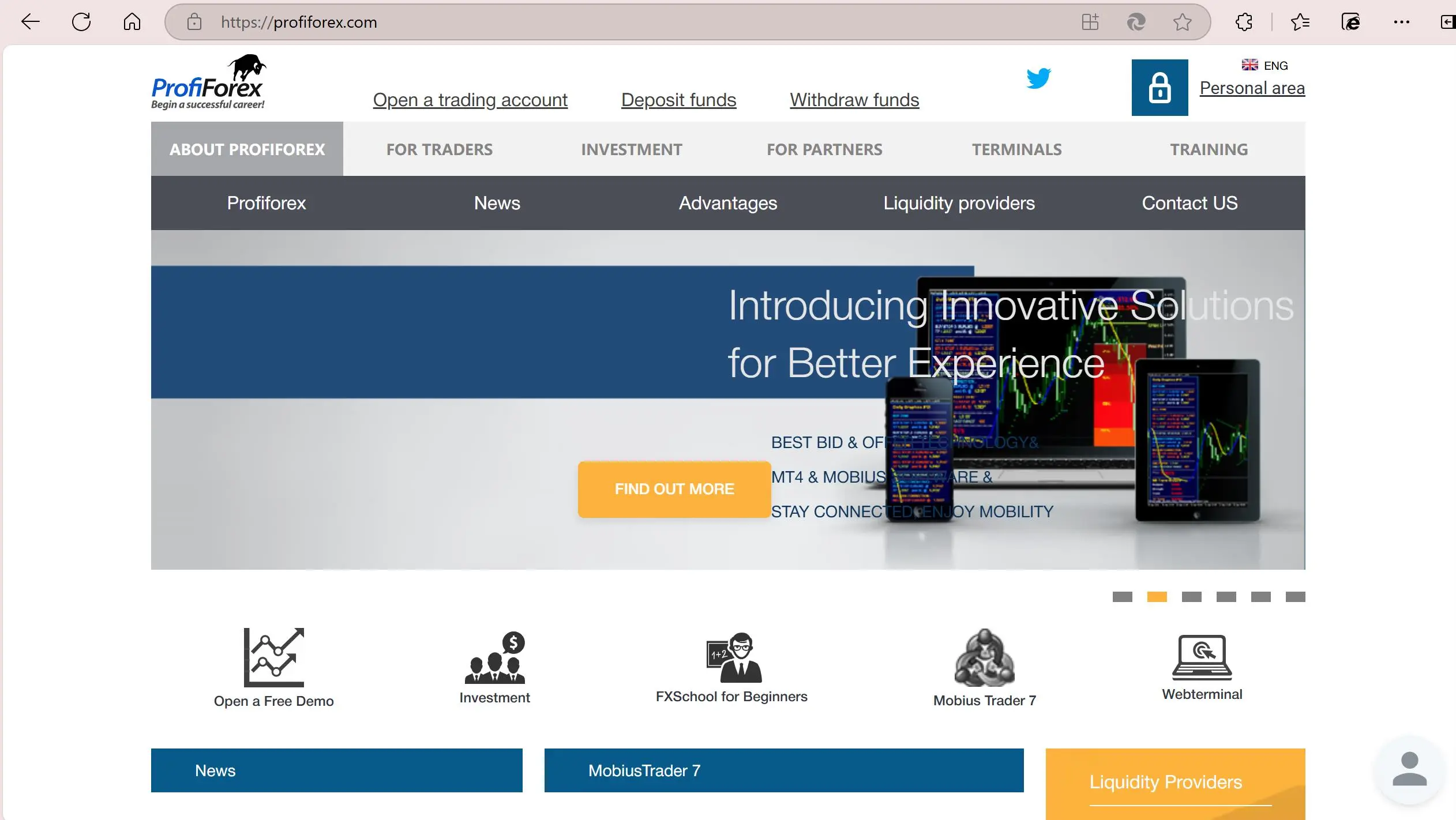The width and height of the screenshot is (1456, 820).
Task: Open the browser home page icon
Action: coord(132,22)
